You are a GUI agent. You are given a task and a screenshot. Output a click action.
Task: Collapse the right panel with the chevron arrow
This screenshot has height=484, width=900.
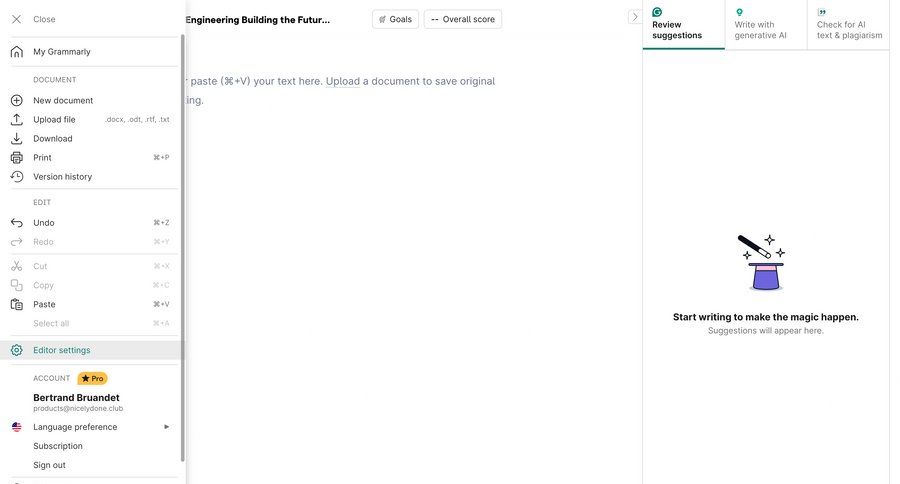point(634,17)
